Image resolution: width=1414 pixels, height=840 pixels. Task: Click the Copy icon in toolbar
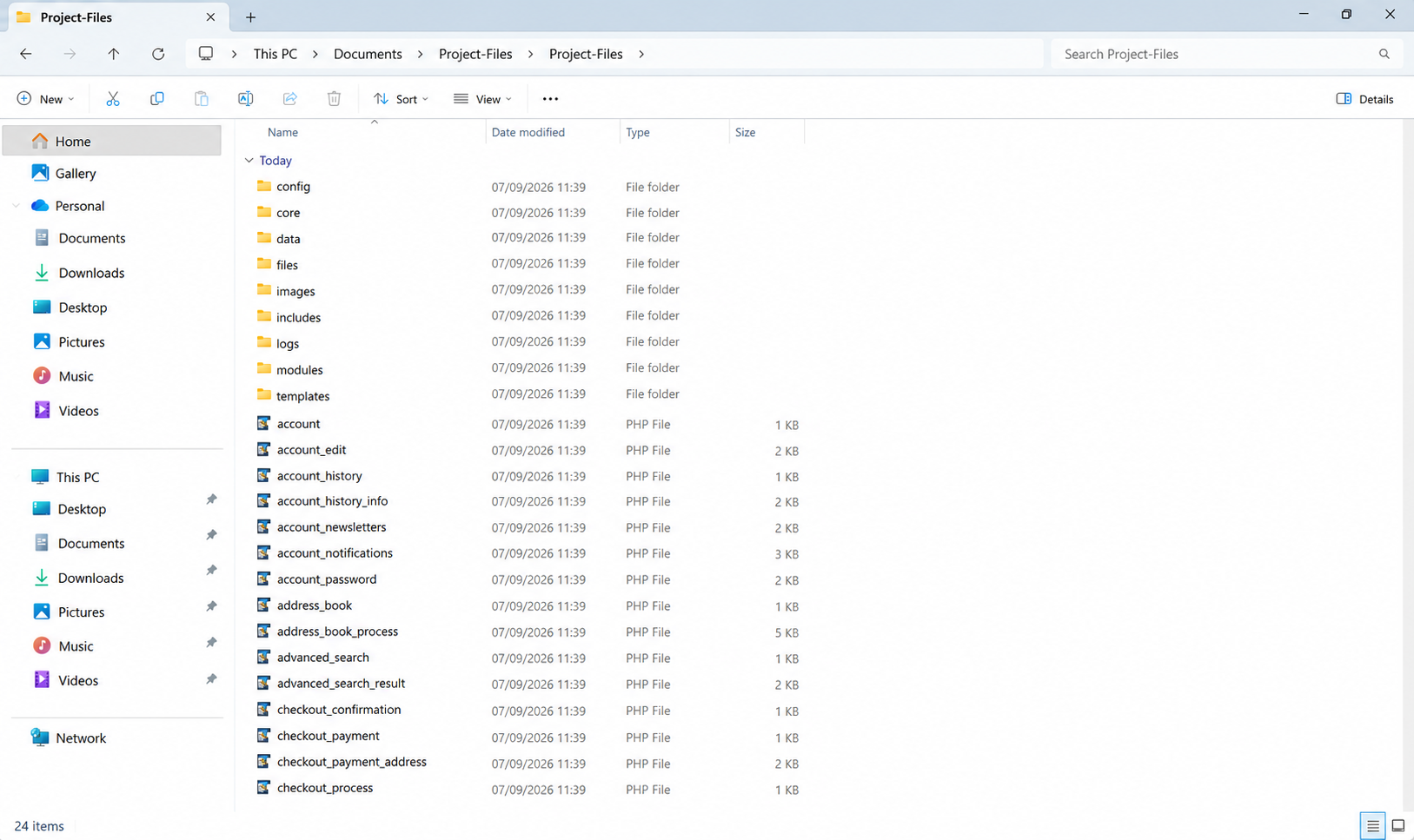157,99
